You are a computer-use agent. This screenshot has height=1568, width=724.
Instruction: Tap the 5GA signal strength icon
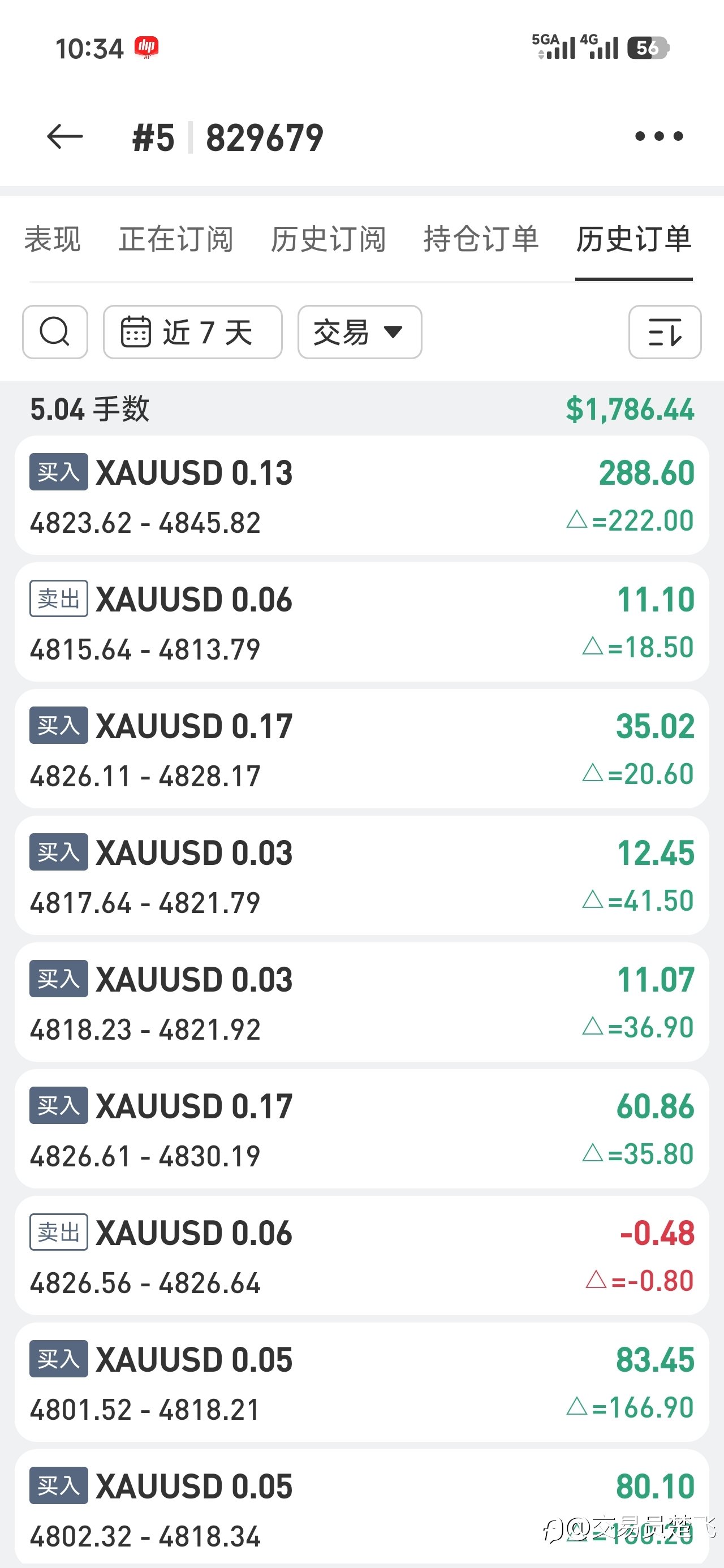coord(554,47)
